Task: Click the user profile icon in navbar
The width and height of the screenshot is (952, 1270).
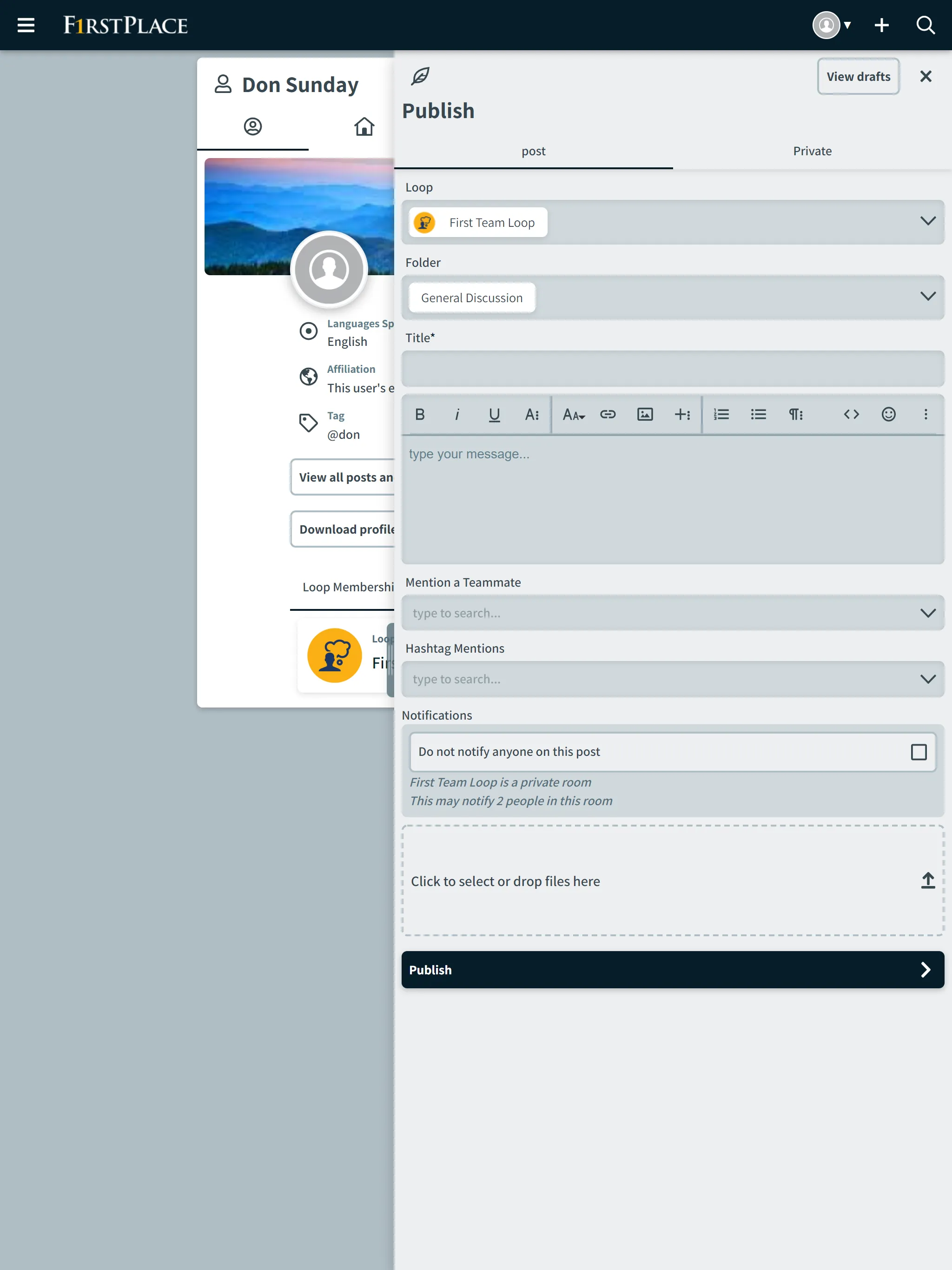Action: (826, 25)
